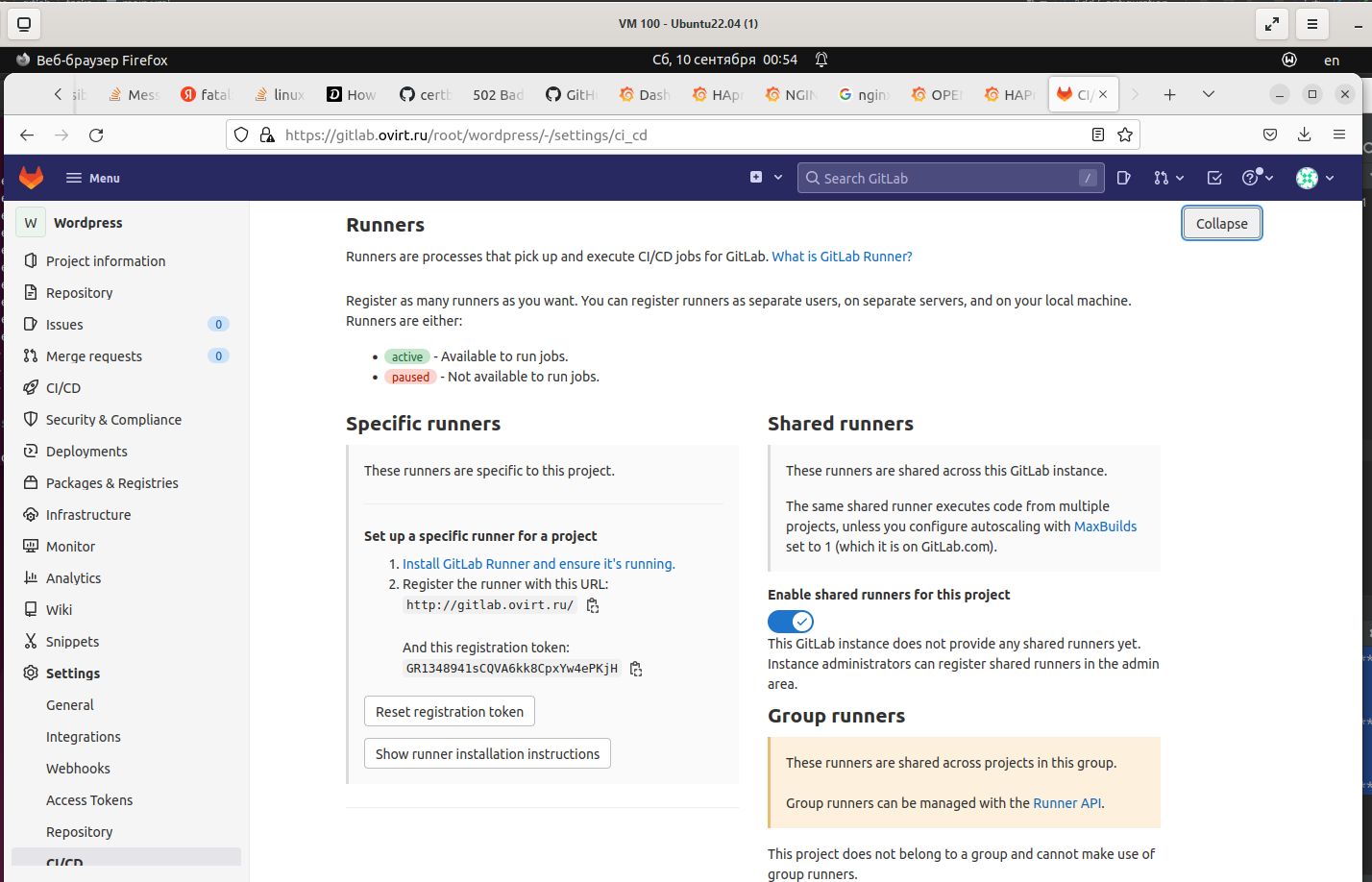The image size is (1372, 882).
Task: Switch to the fatal tab
Action: [x=207, y=94]
